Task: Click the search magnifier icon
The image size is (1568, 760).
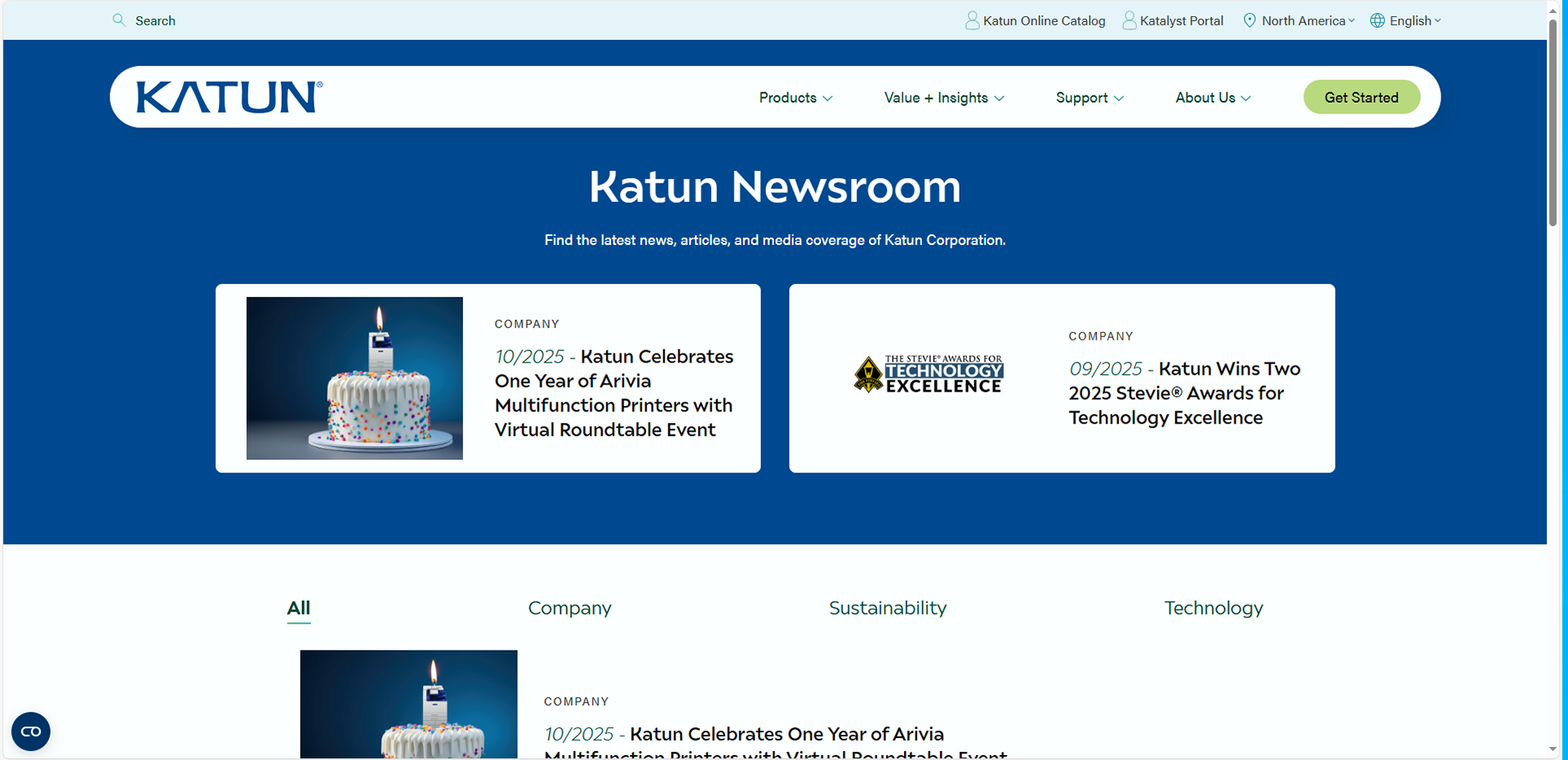Action: click(x=119, y=20)
